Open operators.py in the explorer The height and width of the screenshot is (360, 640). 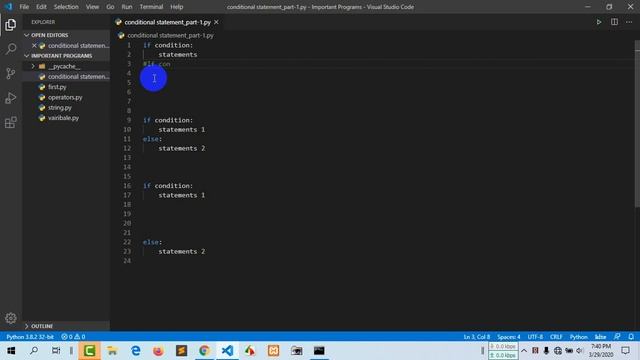tap(65, 97)
